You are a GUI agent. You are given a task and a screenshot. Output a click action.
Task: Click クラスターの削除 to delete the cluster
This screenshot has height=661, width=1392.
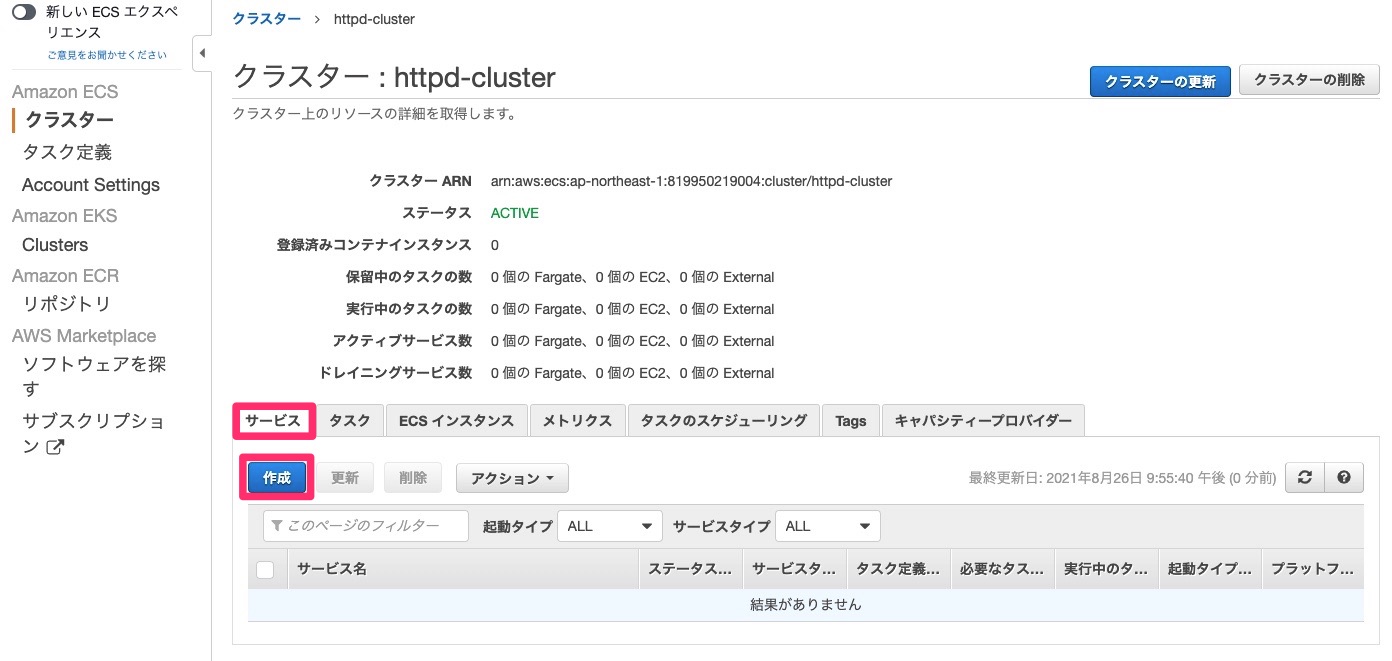point(1309,80)
